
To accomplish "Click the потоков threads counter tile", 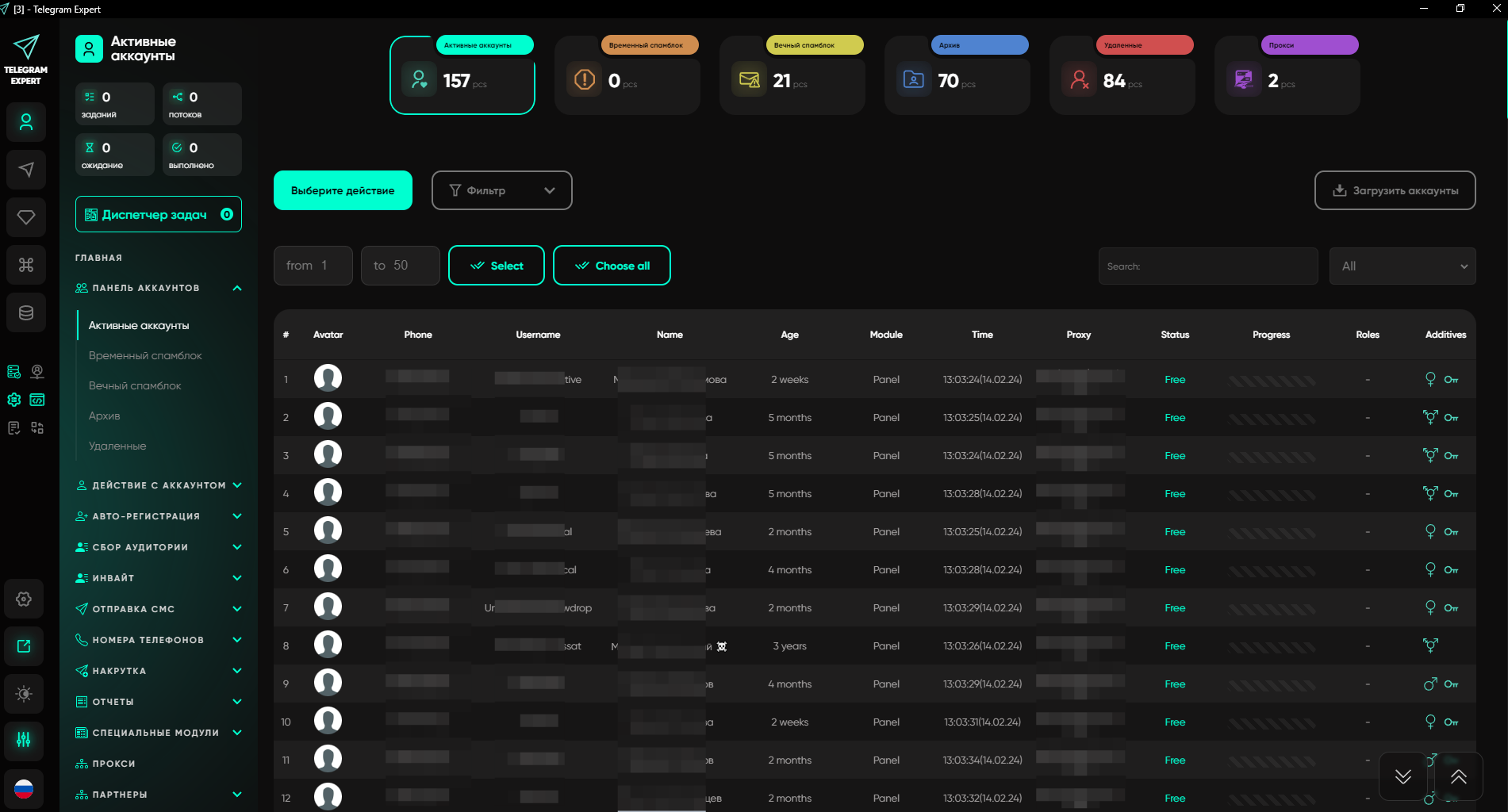I will [x=202, y=104].
